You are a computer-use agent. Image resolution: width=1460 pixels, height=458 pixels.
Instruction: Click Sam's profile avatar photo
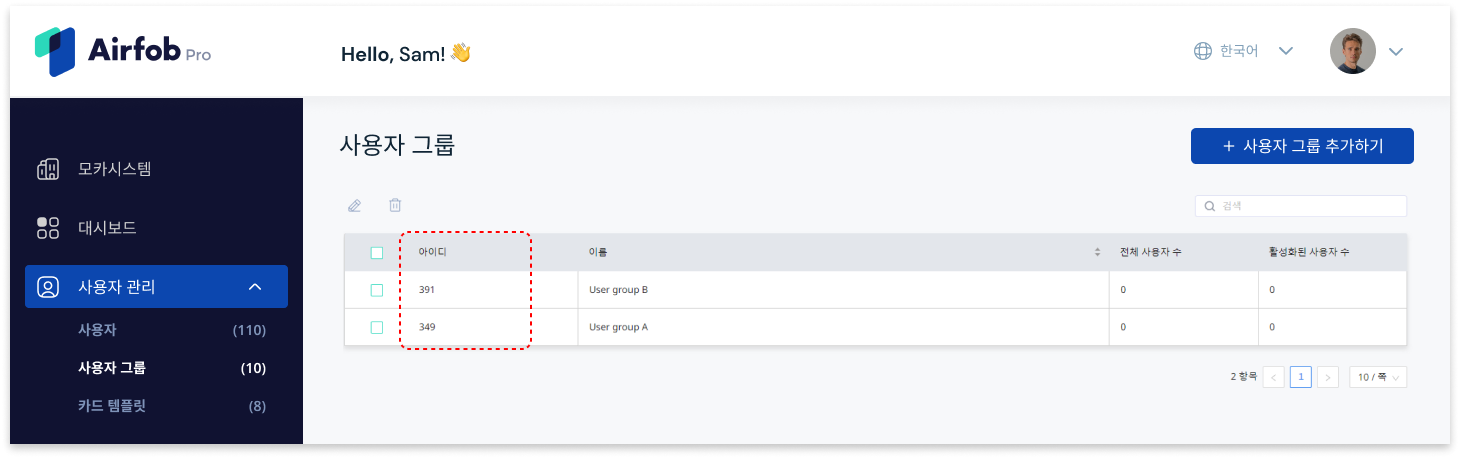[1353, 51]
